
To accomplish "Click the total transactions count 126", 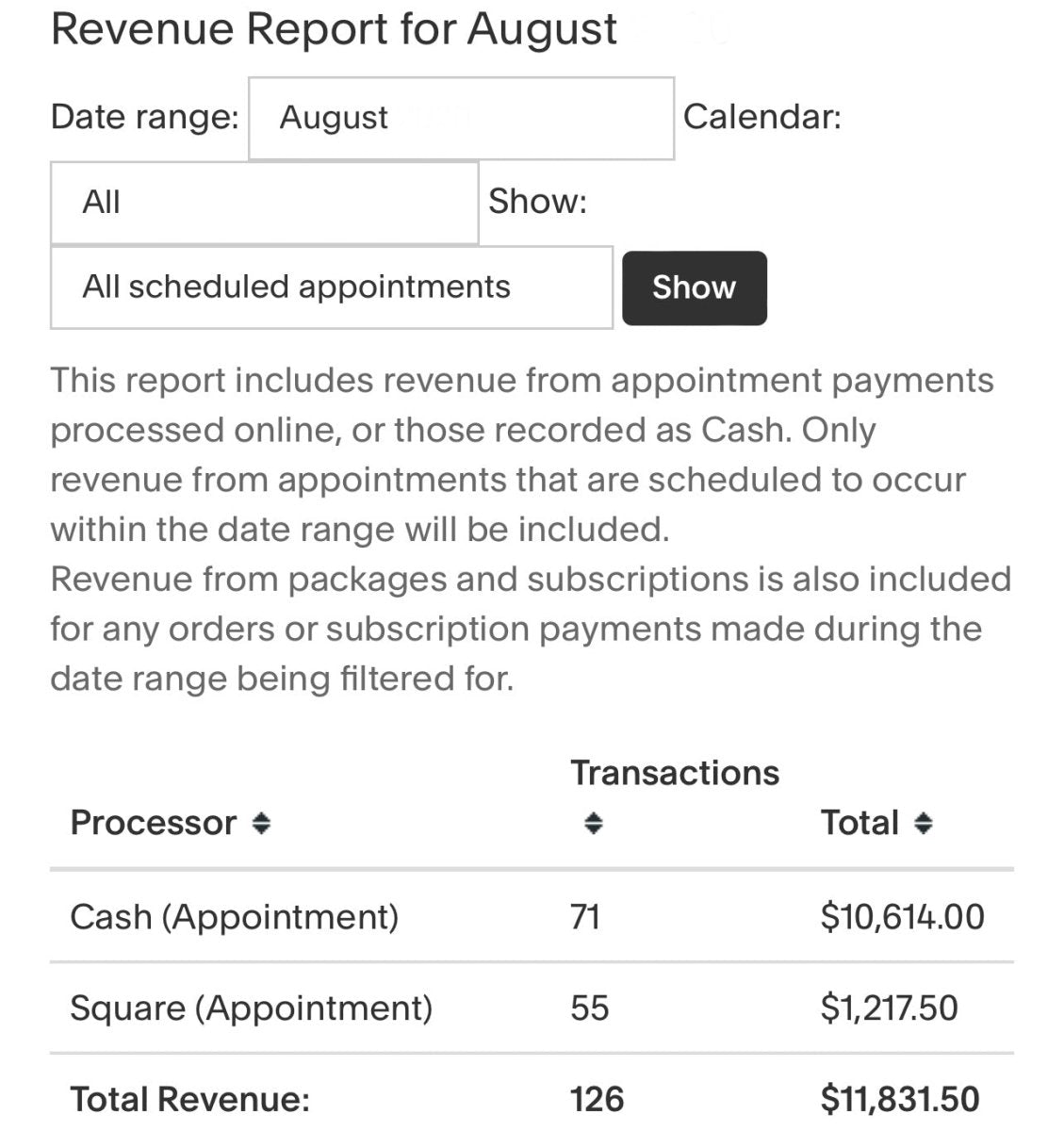I will 597,1099.
